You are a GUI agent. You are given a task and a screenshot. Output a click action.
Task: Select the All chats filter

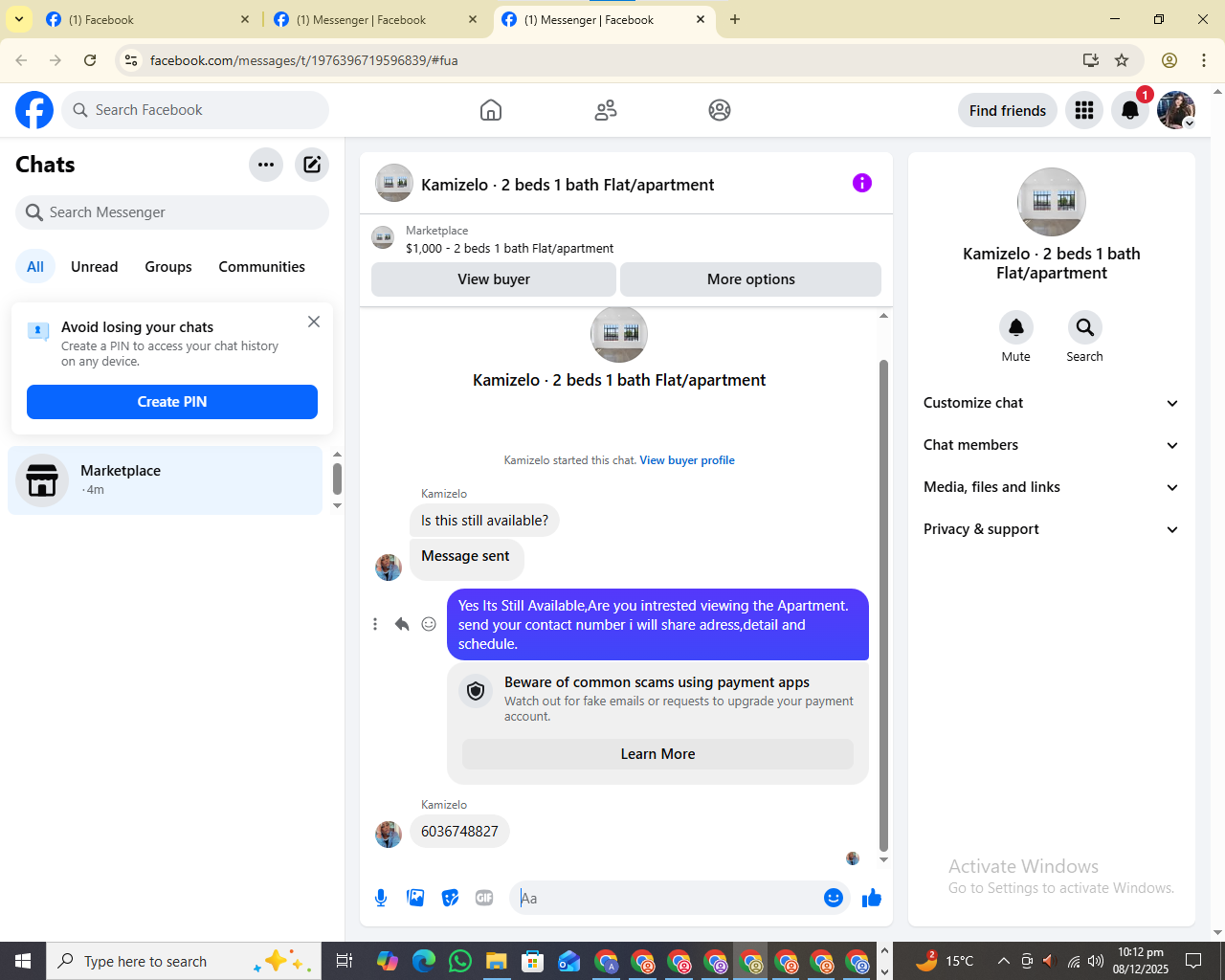point(35,267)
